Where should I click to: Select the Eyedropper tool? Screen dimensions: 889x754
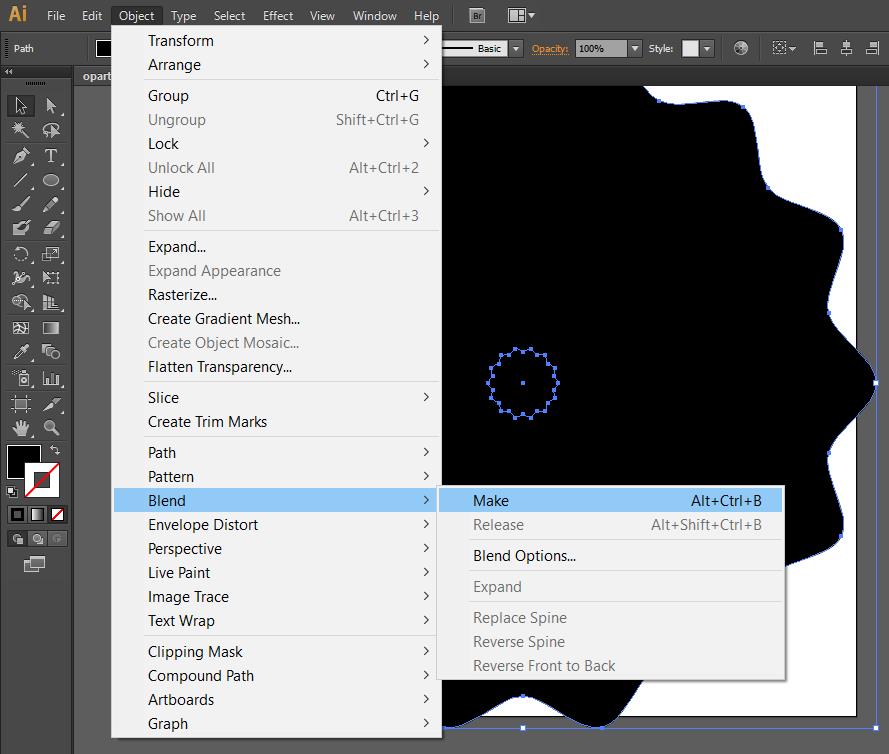click(x=20, y=353)
